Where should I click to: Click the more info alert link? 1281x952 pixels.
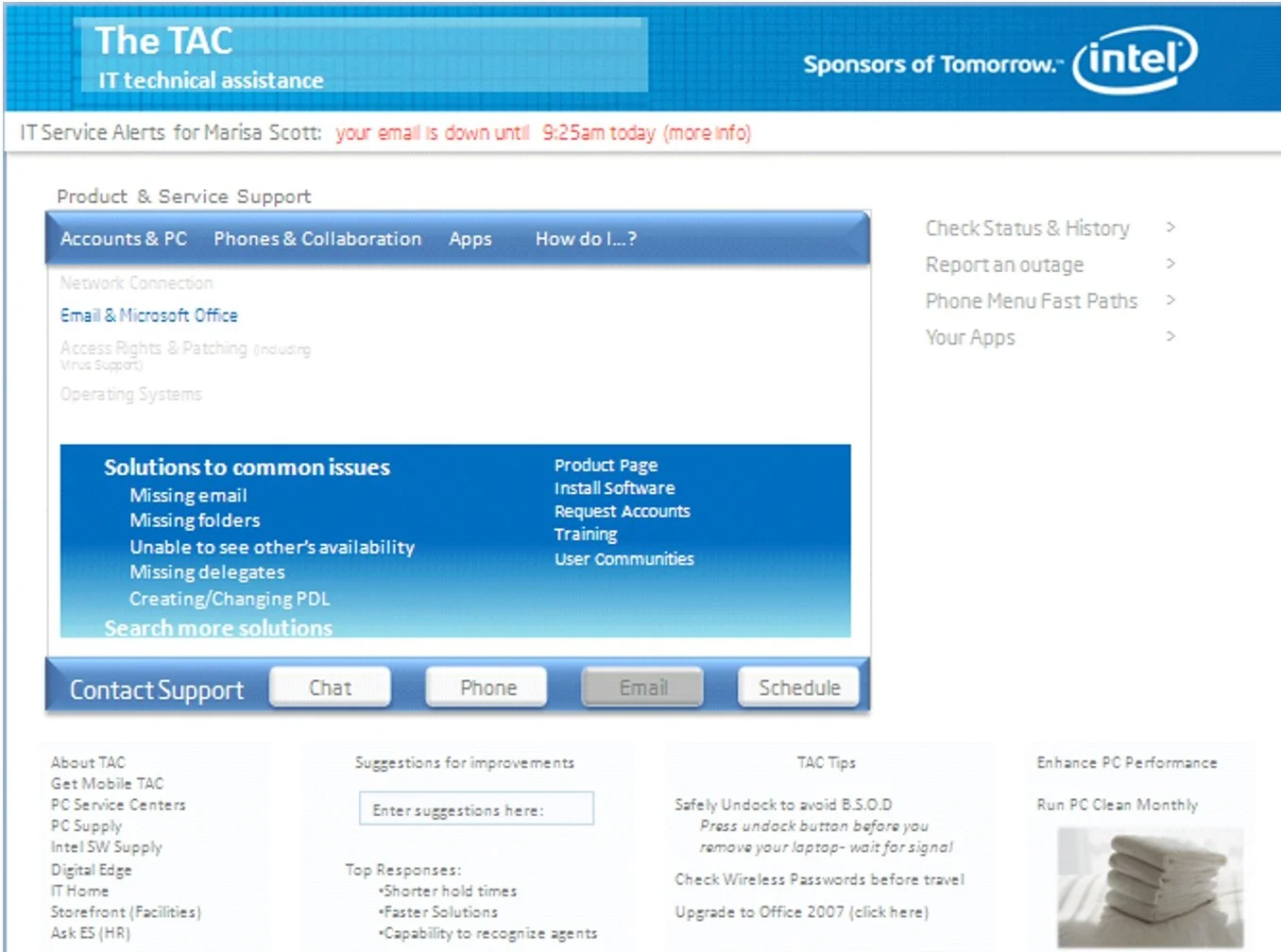708,133
